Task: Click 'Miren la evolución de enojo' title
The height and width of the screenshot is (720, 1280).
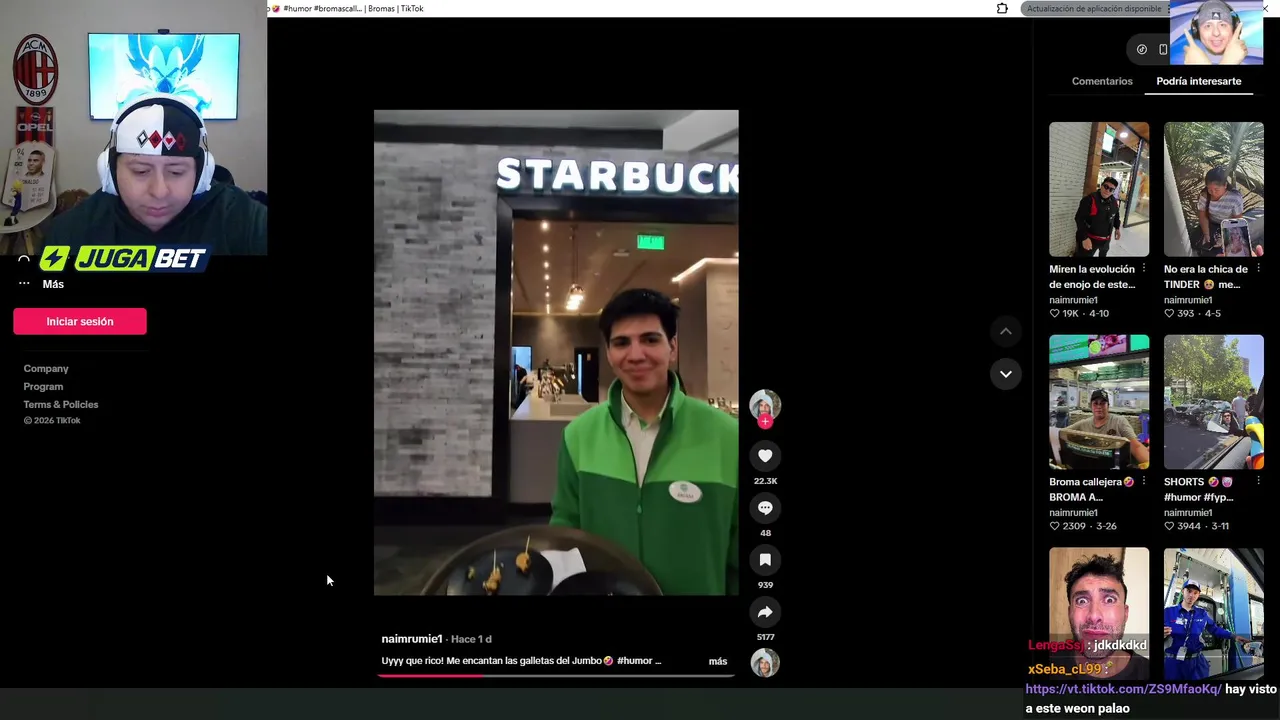Action: point(1092,277)
